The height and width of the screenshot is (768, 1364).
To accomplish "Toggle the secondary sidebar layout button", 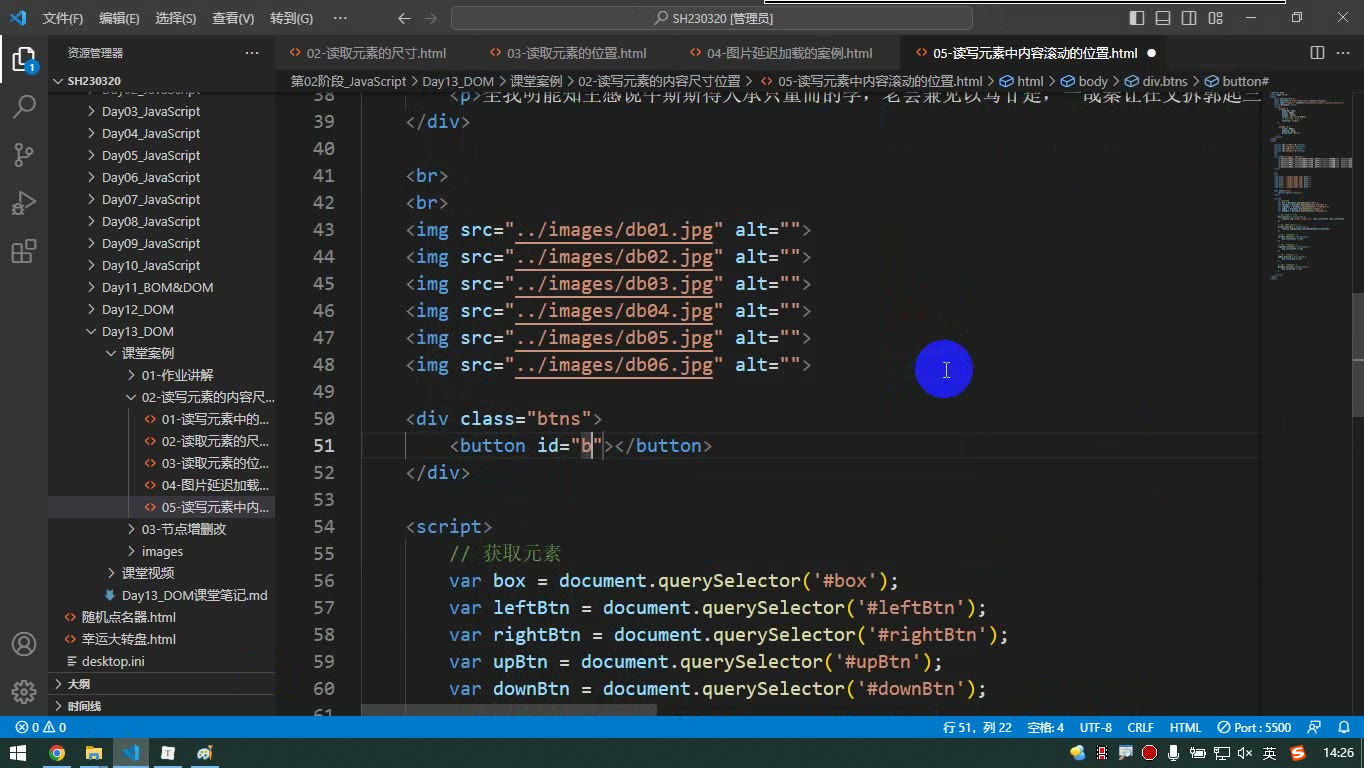I will 1189,18.
